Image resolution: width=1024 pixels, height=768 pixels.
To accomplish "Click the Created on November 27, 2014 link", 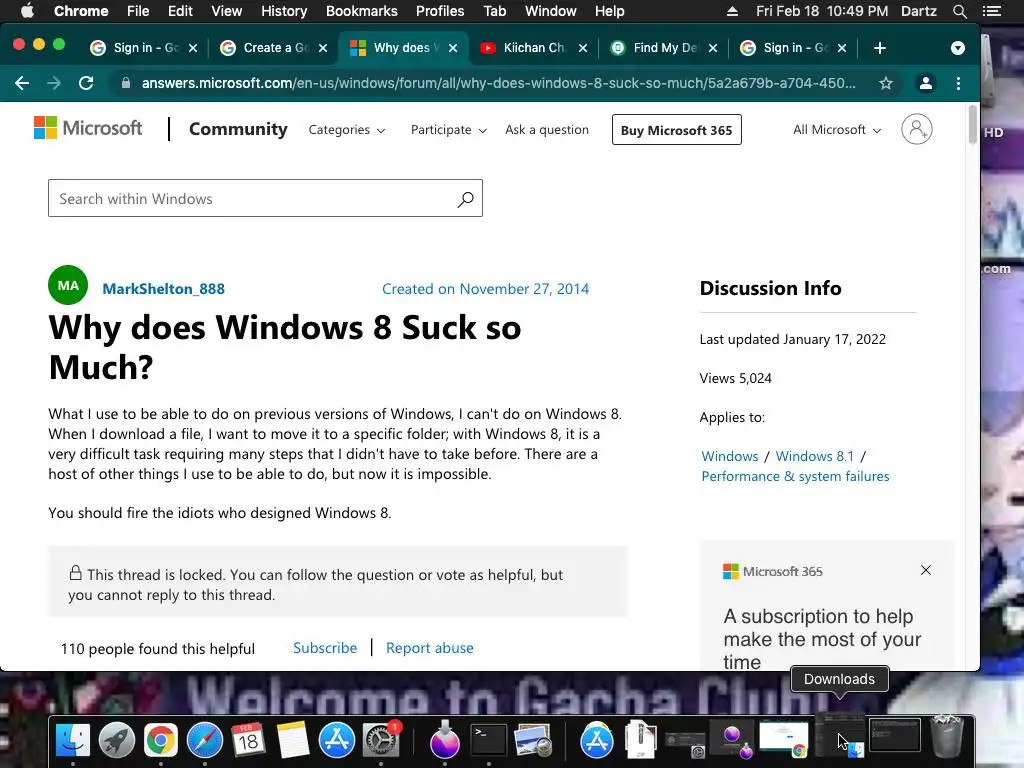I will click(485, 289).
